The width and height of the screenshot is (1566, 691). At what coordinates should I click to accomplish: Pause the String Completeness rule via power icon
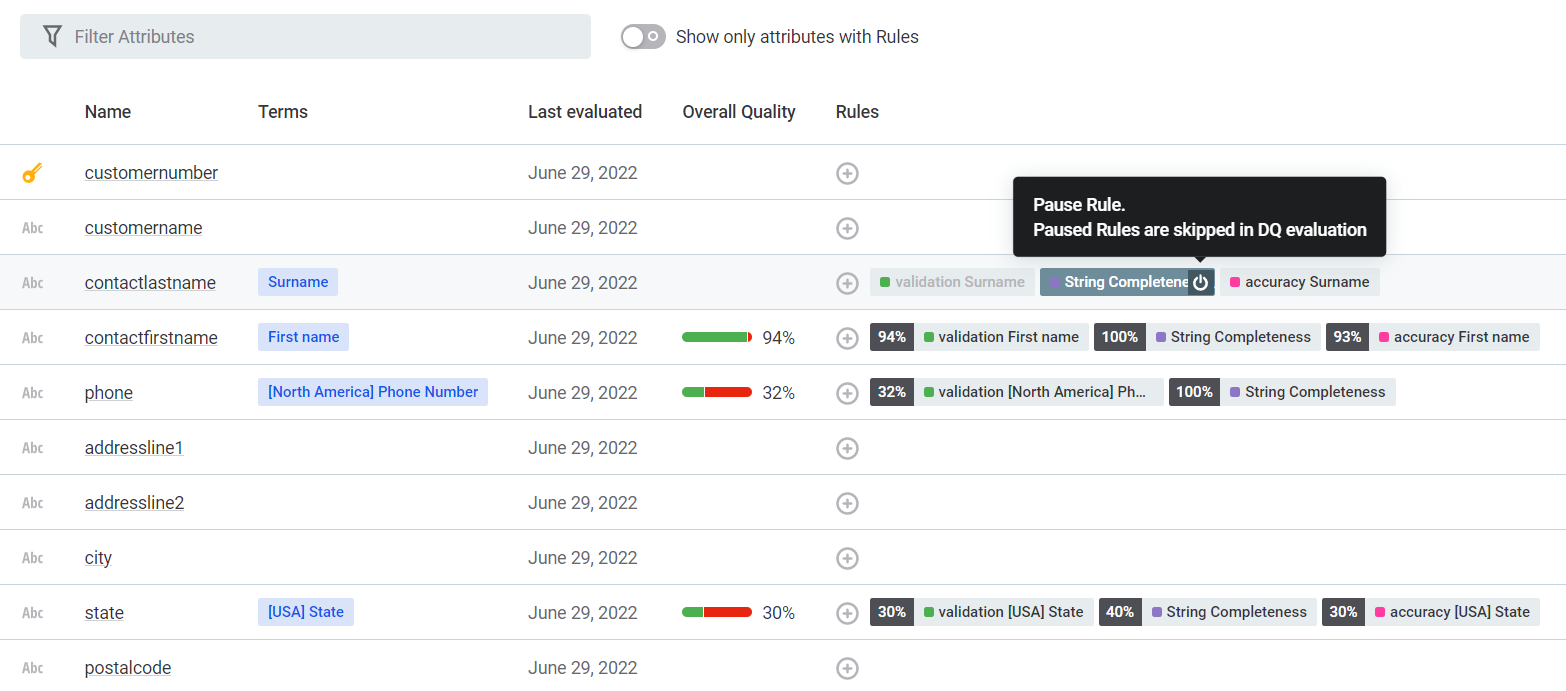[1201, 283]
